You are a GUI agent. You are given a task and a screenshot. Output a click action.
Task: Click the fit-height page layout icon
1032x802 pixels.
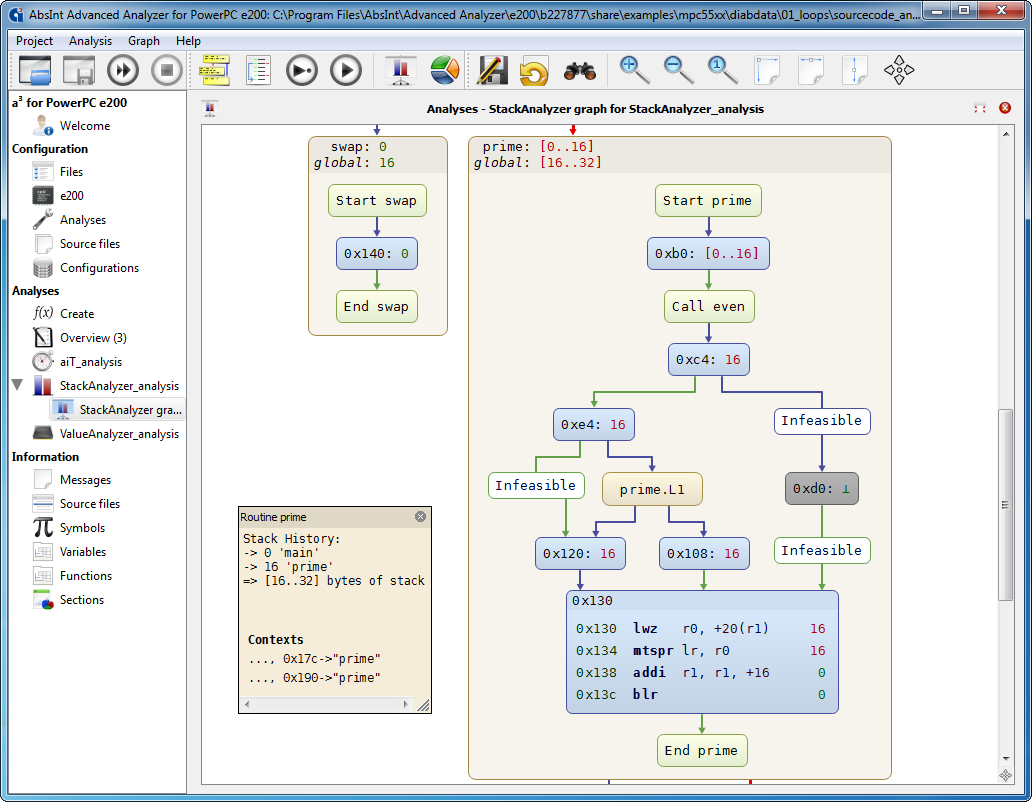point(855,70)
